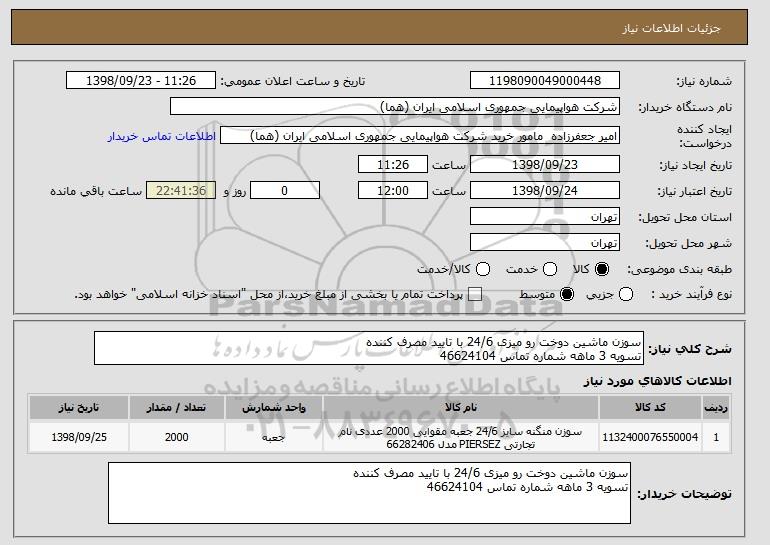Select the کالا/خدمت radio button
Screen dimensions: 770x545
pyautogui.click(x=483, y=269)
